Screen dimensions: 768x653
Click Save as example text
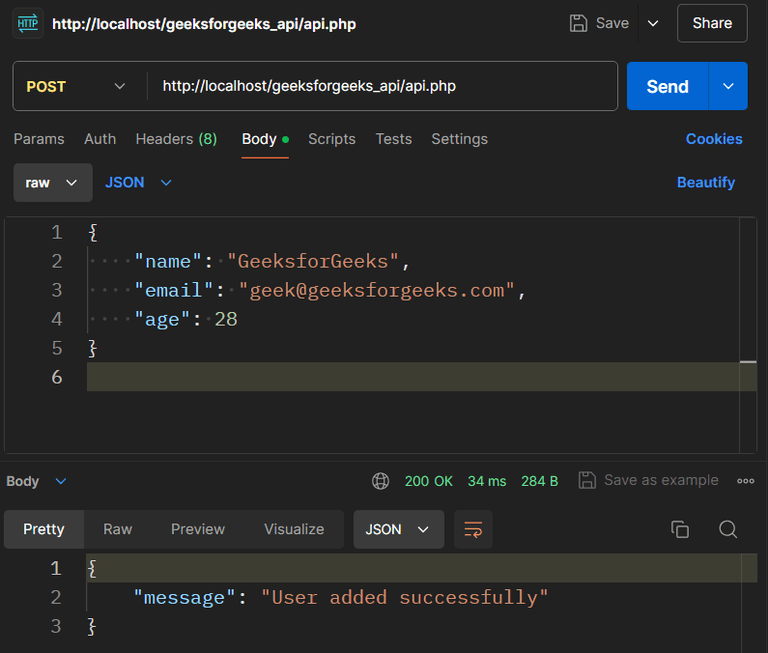pos(661,480)
